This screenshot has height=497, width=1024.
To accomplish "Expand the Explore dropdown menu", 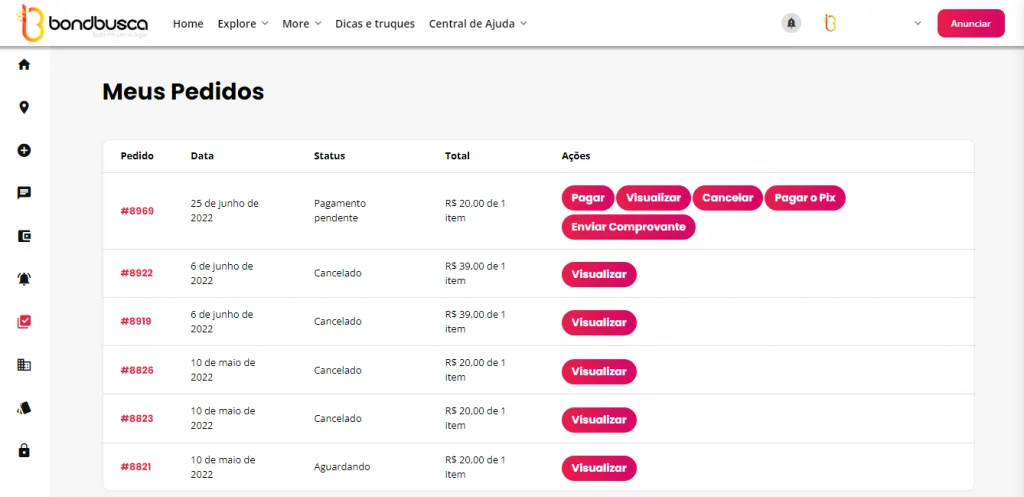I will click(x=243, y=23).
